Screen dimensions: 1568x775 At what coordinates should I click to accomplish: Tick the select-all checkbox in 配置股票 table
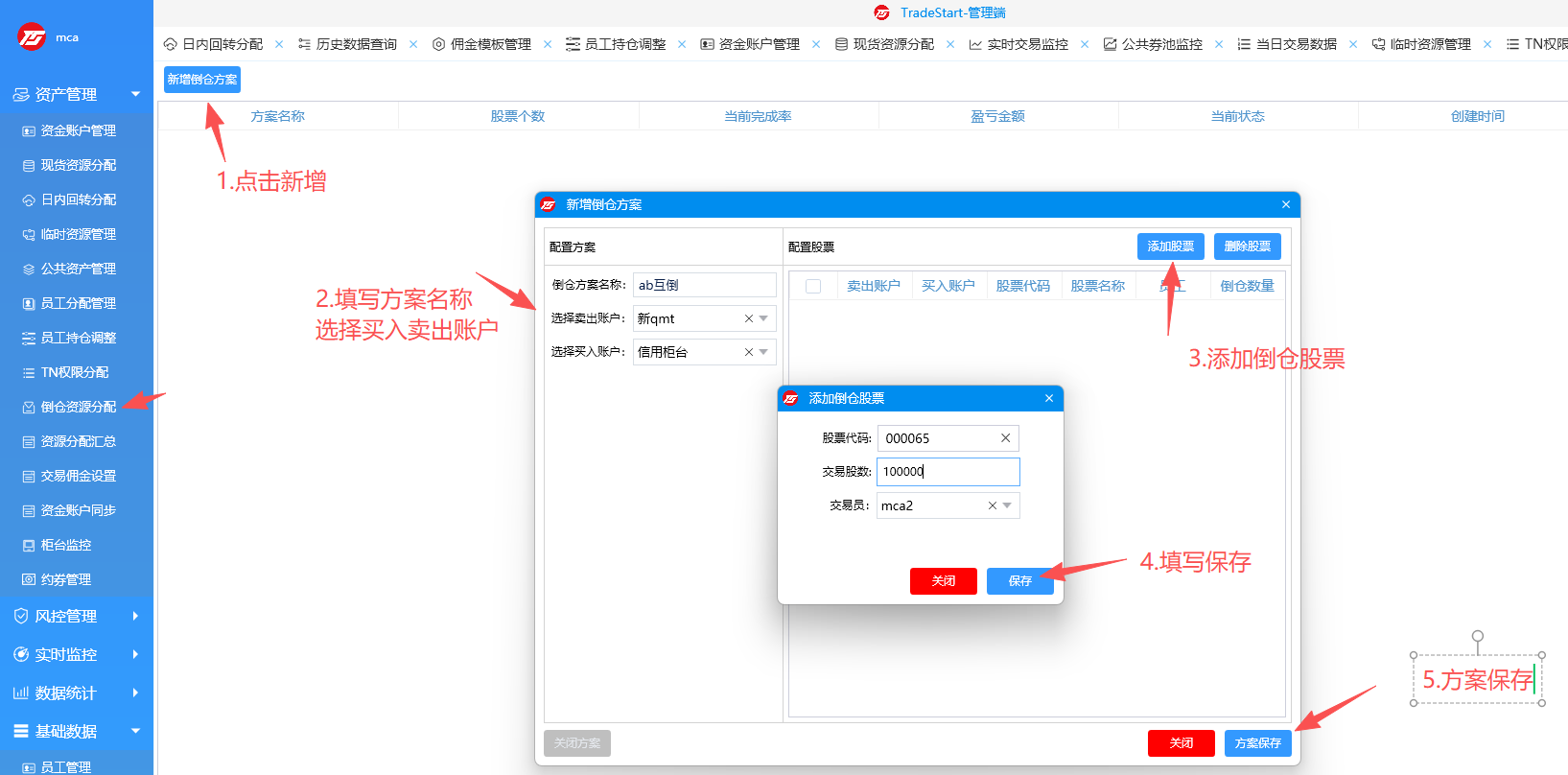tap(813, 286)
